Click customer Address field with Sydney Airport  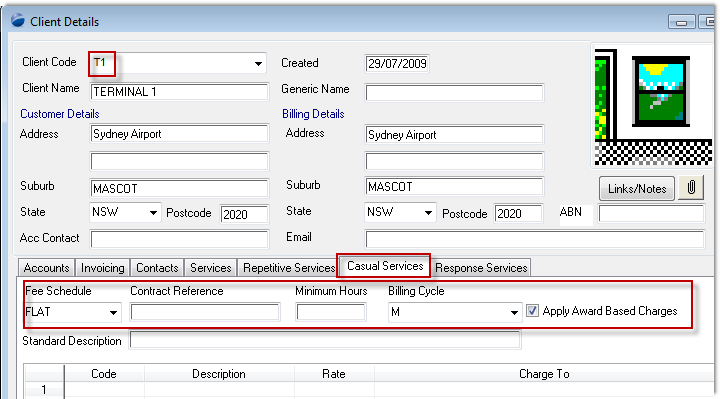(179, 134)
